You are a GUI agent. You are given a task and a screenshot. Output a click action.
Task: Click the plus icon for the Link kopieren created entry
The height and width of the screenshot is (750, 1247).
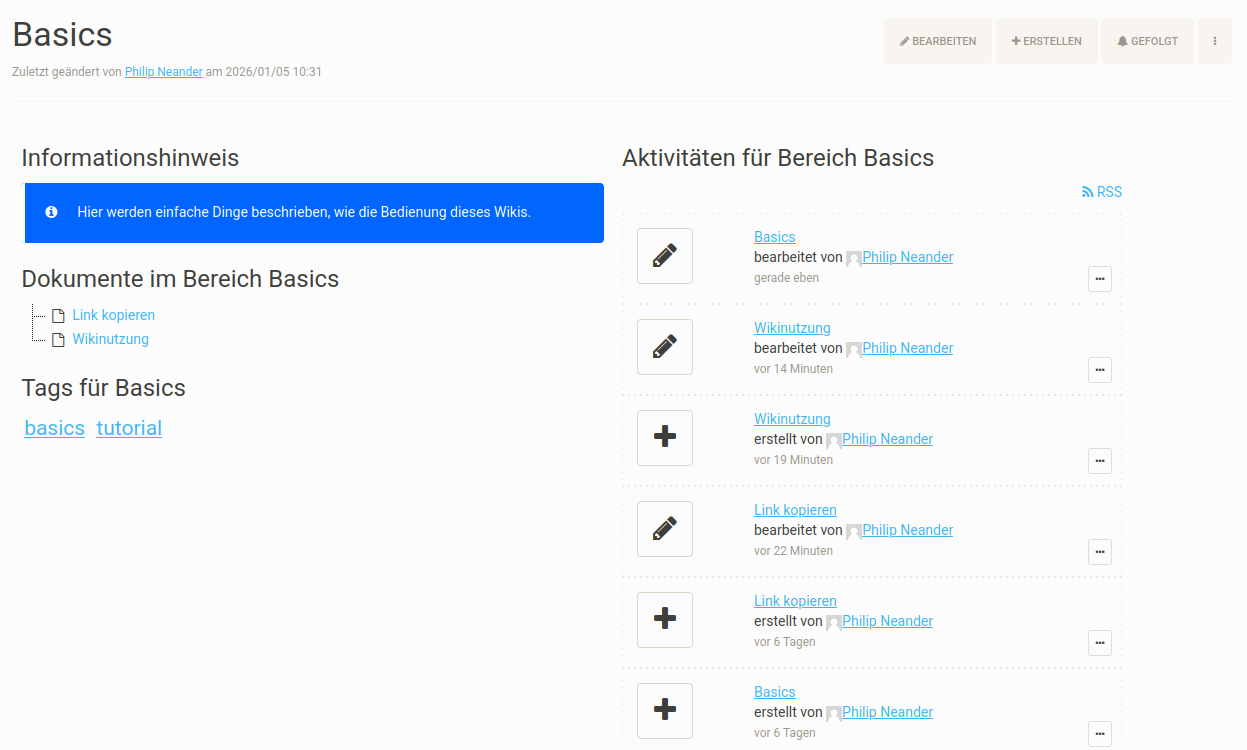(664, 620)
